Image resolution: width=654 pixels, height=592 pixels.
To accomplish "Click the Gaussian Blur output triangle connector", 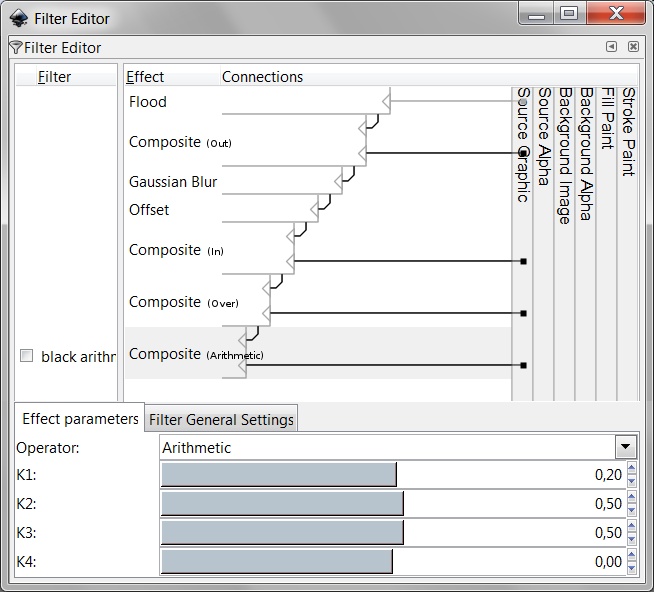I will click(x=337, y=180).
